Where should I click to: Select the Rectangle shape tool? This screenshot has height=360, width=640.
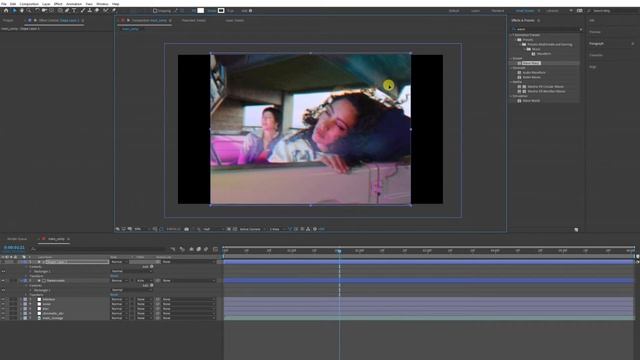[x=60, y=11]
